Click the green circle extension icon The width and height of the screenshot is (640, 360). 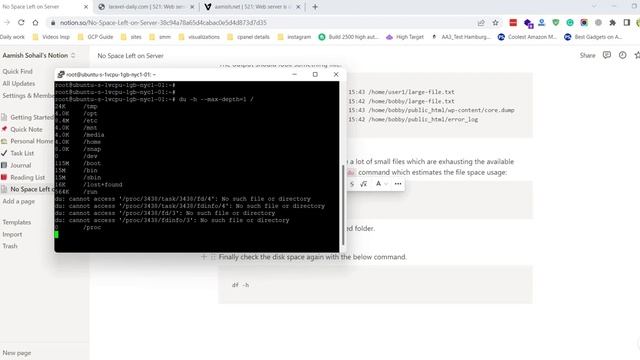[570, 23]
